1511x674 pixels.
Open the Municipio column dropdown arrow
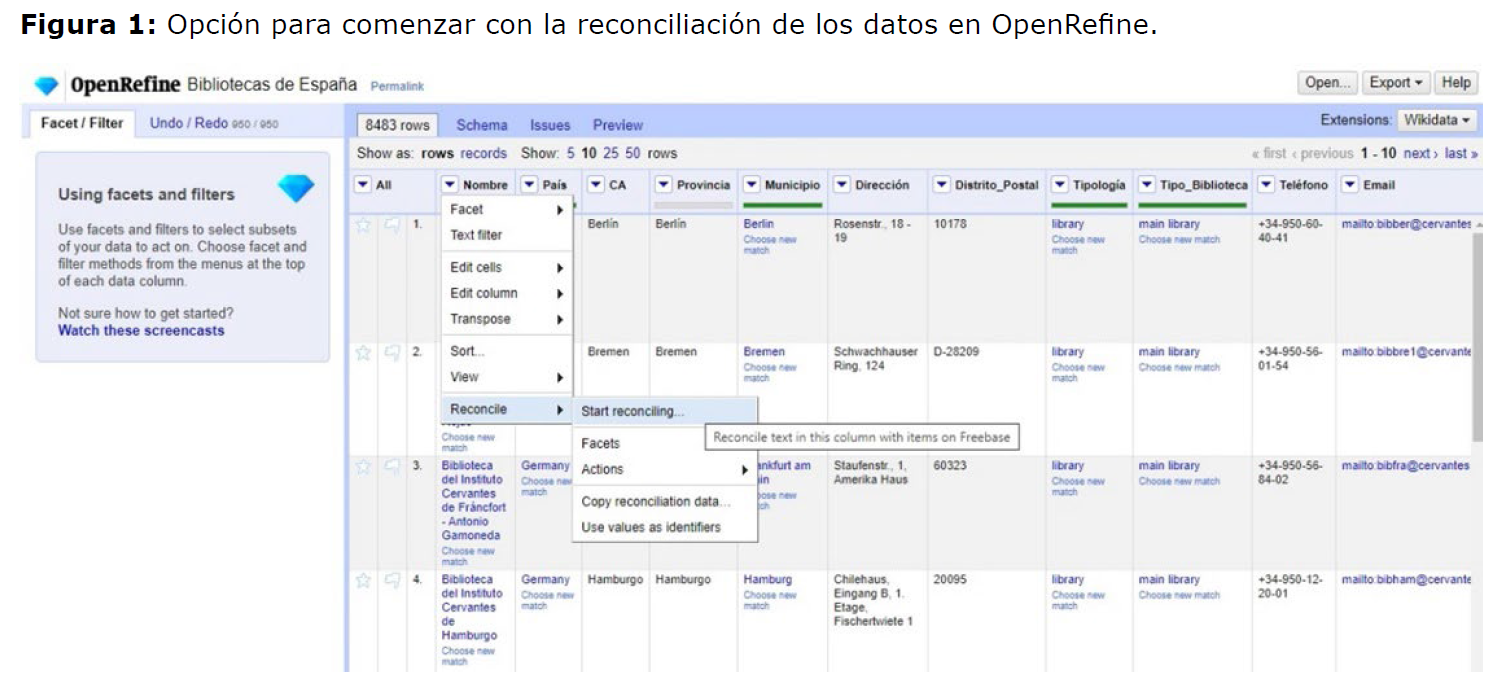point(752,185)
